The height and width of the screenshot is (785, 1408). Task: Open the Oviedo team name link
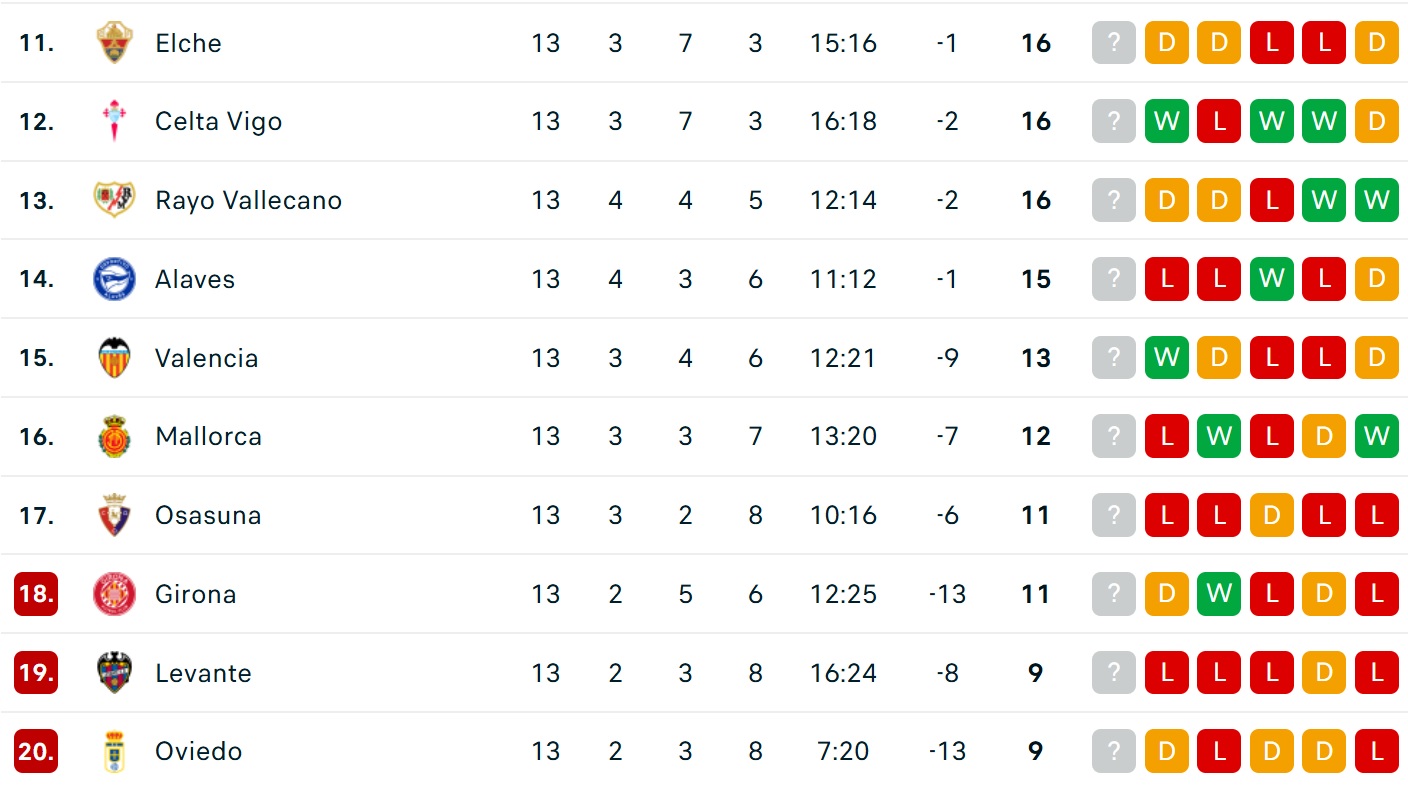tap(198, 751)
